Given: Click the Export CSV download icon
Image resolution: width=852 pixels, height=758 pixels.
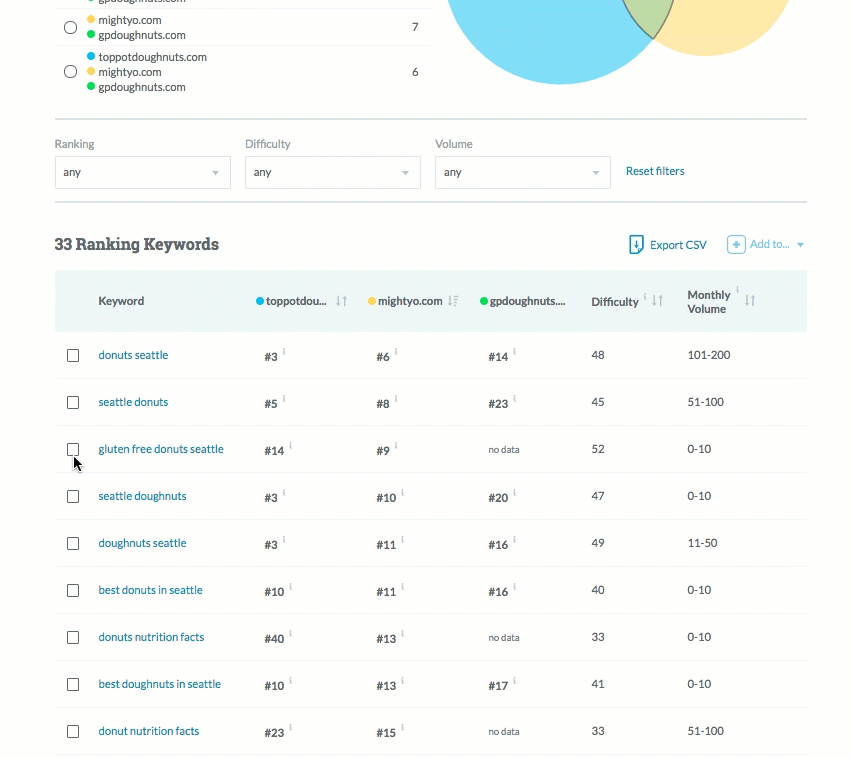Looking at the screenshot, I should [636, 245].
